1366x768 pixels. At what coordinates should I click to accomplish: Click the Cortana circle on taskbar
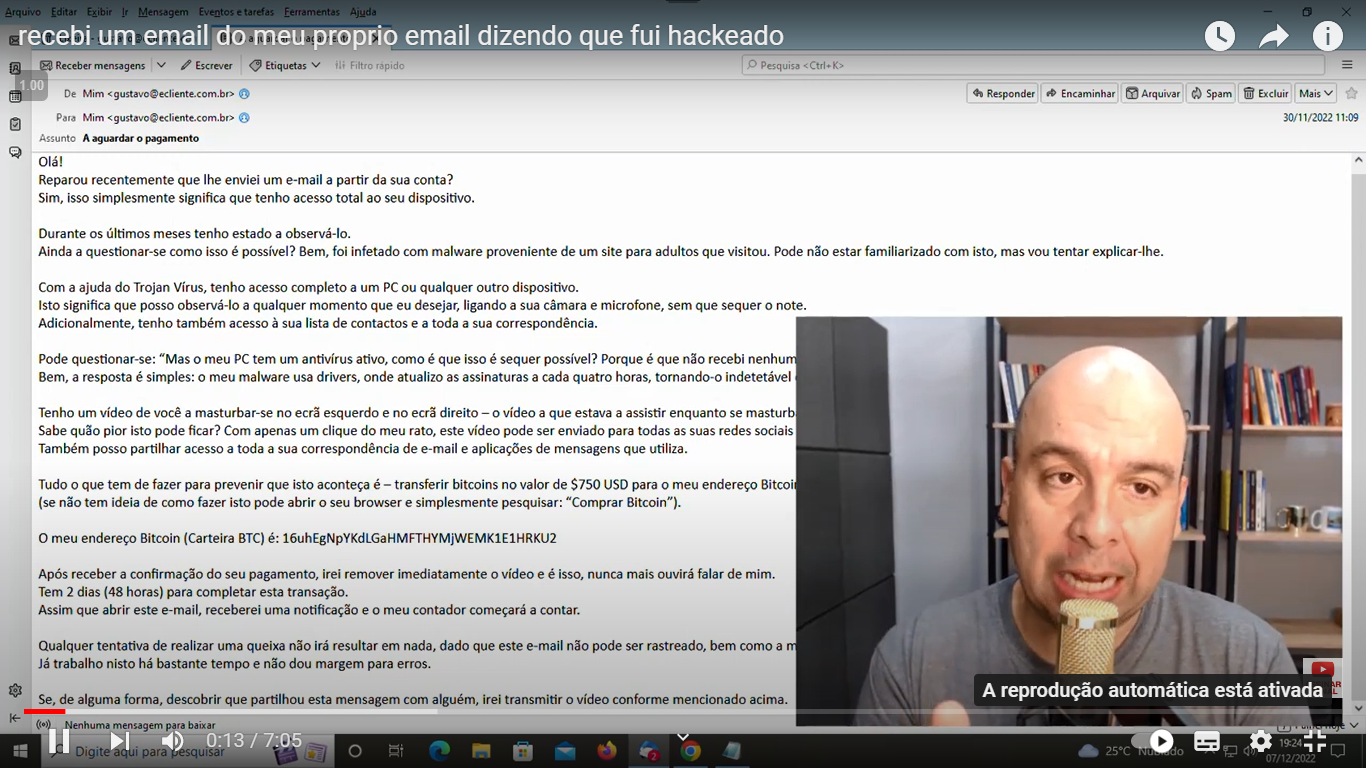pyautogui.click(x=355, y=750)
